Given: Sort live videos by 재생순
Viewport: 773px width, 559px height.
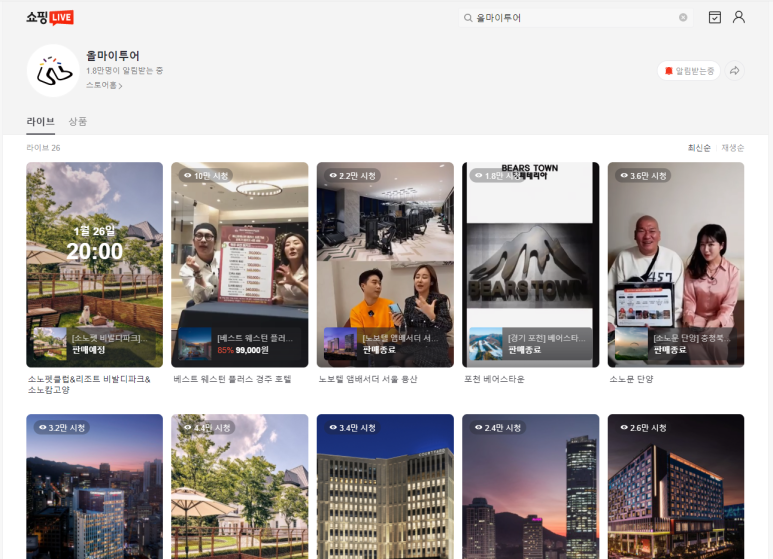Looking at the screenshot, I should (x=733, y=148).
